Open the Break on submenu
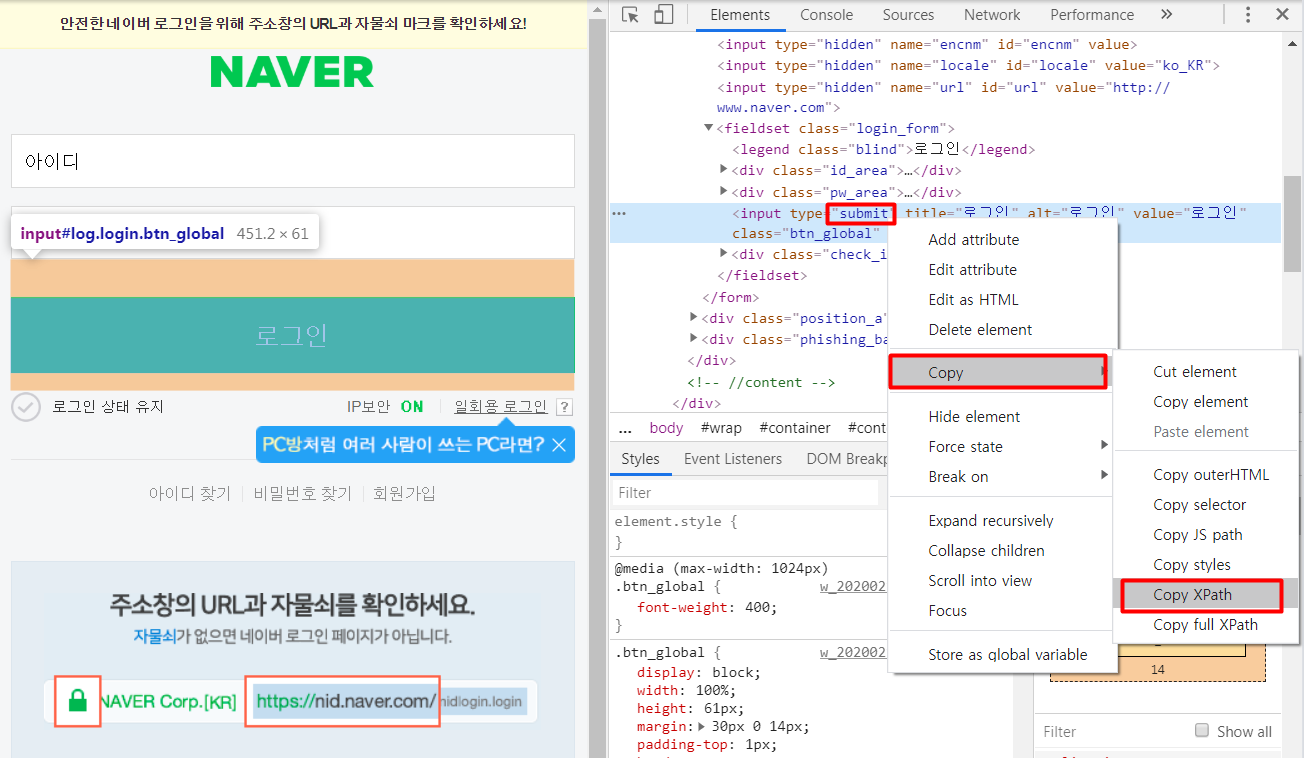This screenshot has width=1304, height=758. click(x=1001, y=477)
